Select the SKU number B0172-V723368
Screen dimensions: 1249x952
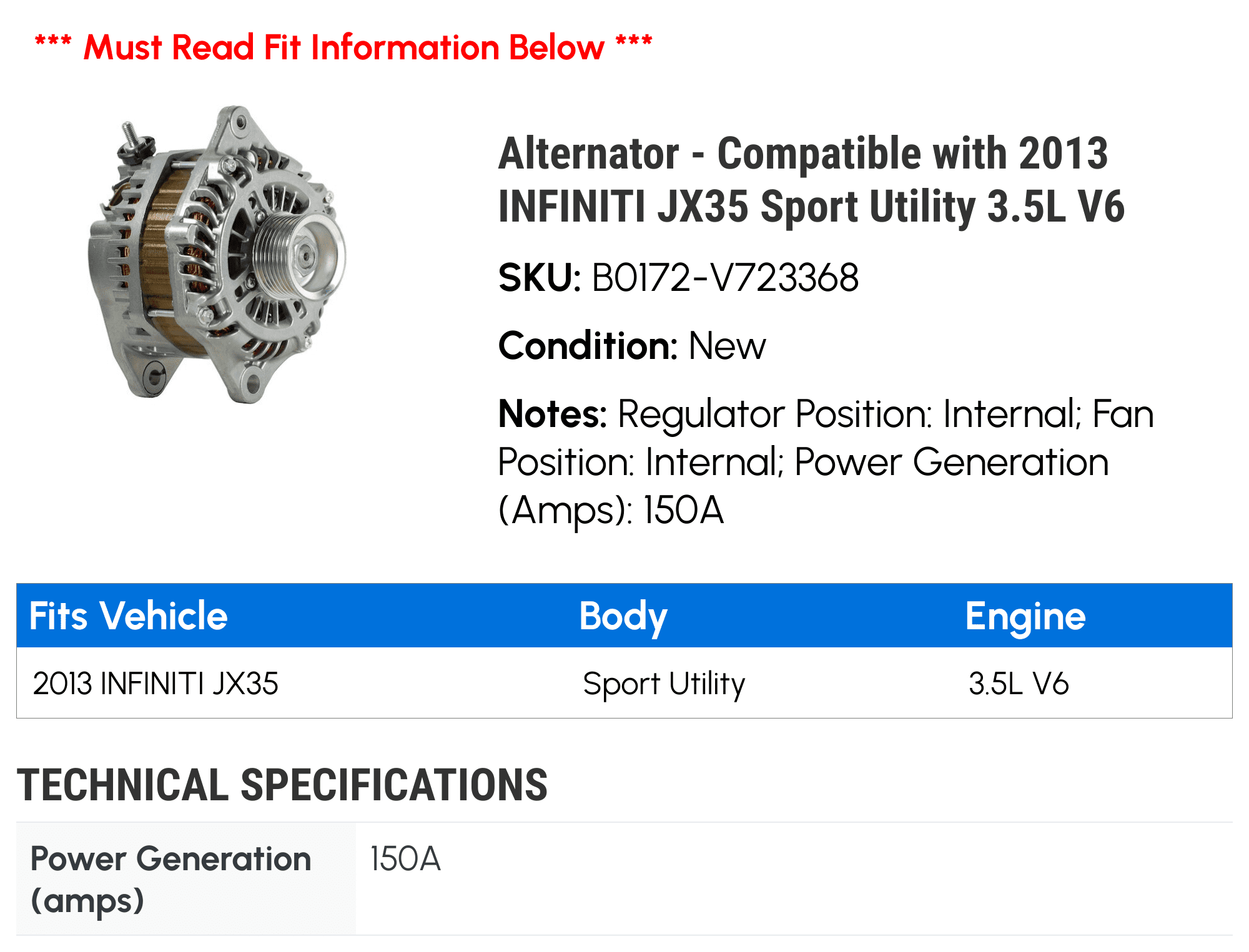pos(724,278)
